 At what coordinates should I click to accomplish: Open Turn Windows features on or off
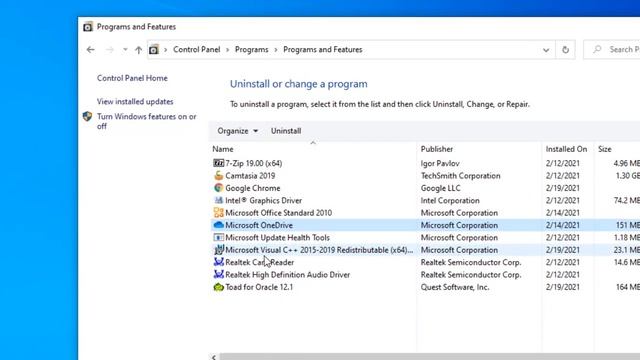click(147, 121)
